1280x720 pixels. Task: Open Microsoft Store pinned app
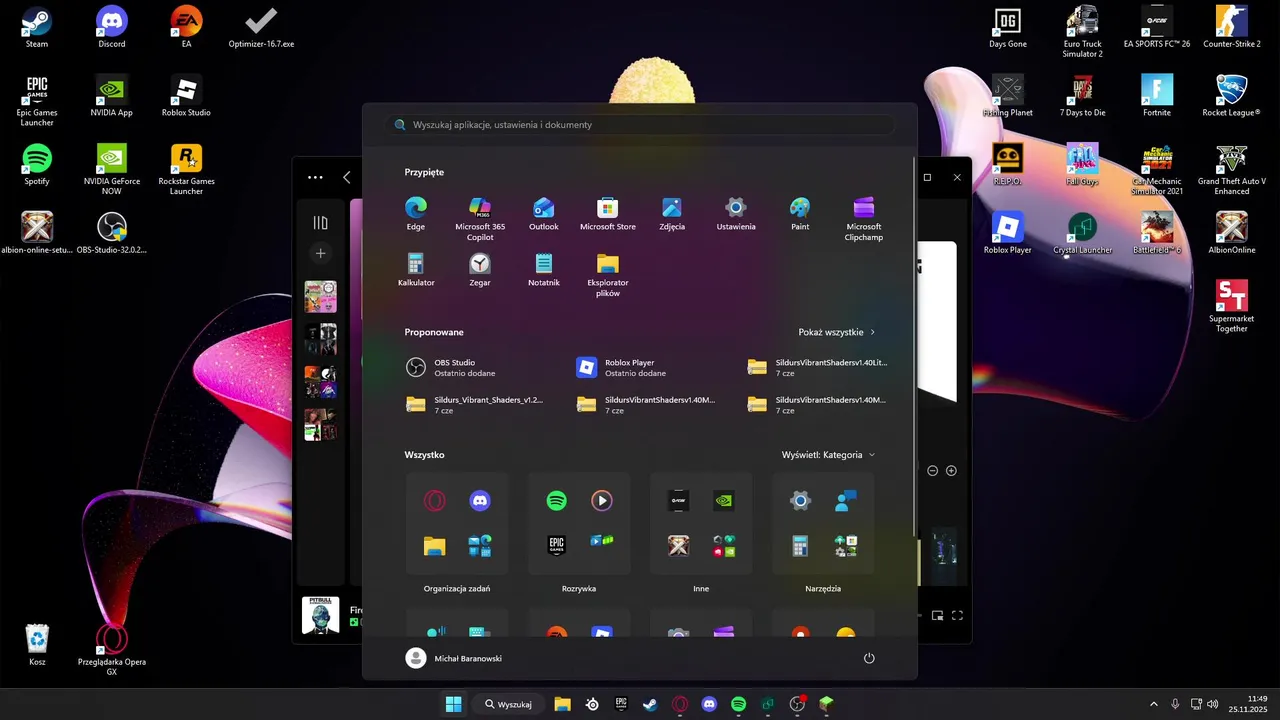tap(608, 214)
